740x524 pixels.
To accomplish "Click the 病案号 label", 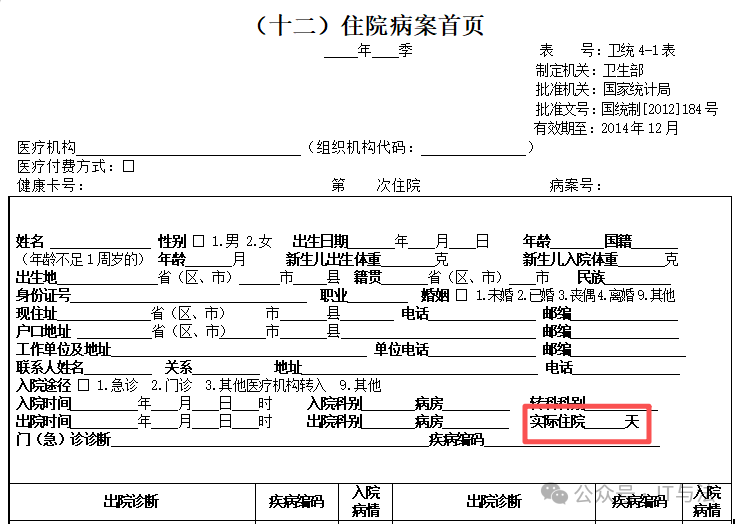I will 575,186.
